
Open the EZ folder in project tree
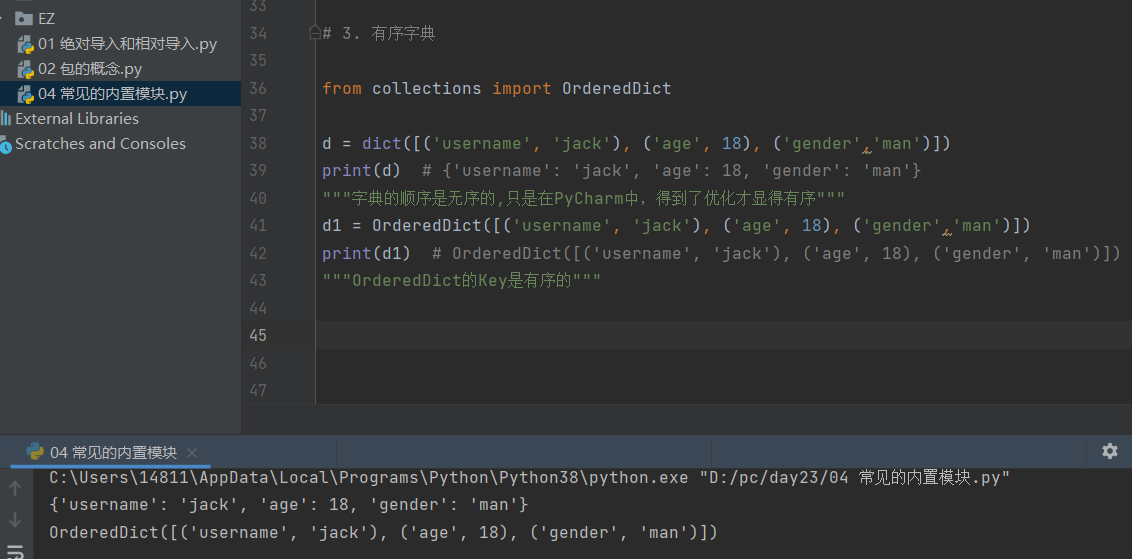click(46, 19)
